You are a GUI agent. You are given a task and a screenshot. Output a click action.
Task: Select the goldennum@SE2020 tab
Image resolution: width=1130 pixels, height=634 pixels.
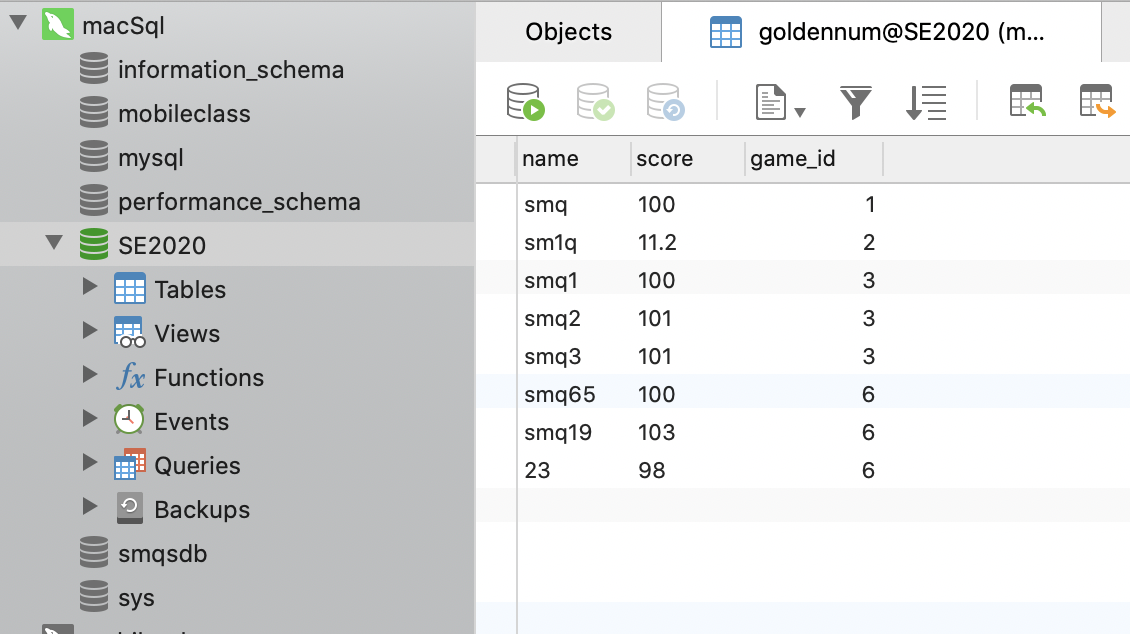point(880,32)
